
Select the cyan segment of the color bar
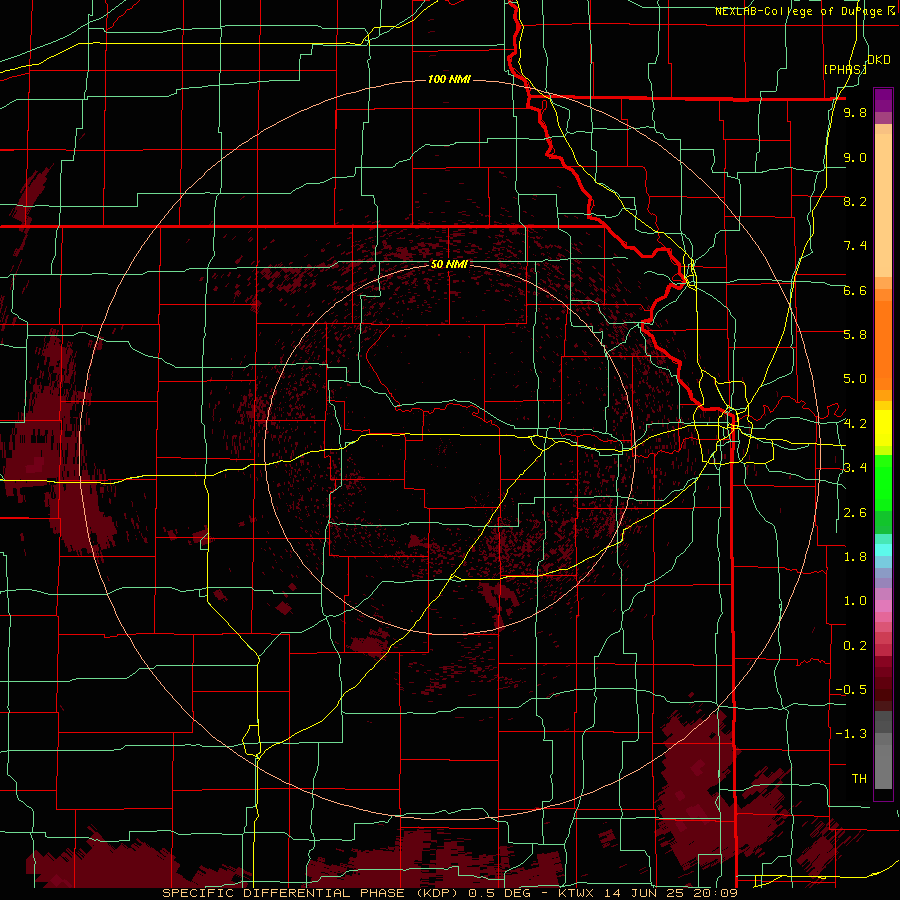click(x=883, y=550)
